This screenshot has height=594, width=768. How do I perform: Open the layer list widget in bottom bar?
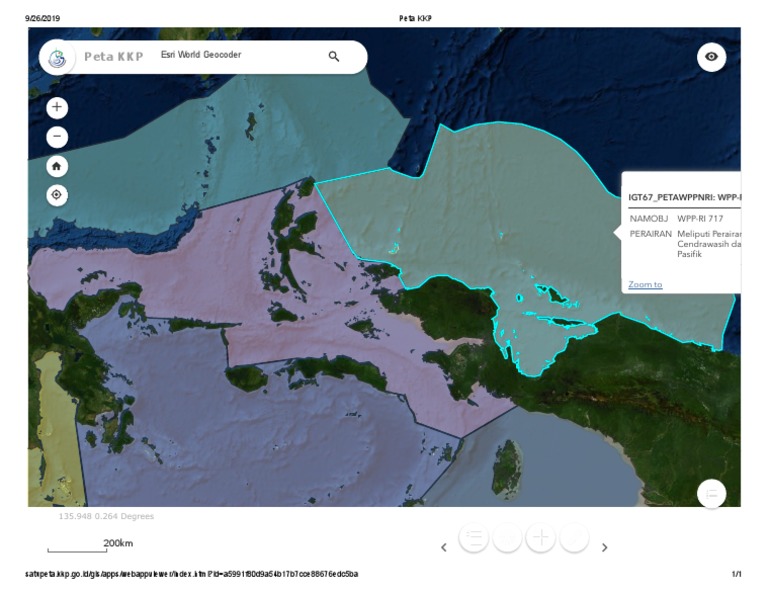[474, 537]
